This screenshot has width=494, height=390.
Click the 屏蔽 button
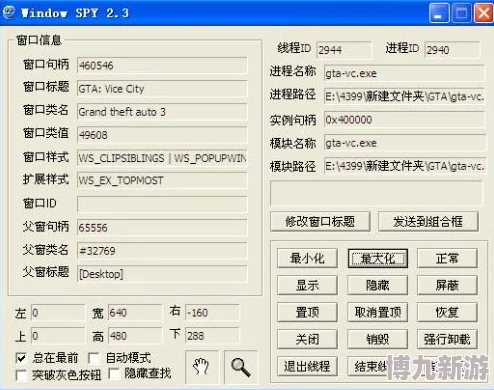click(447, 285)
